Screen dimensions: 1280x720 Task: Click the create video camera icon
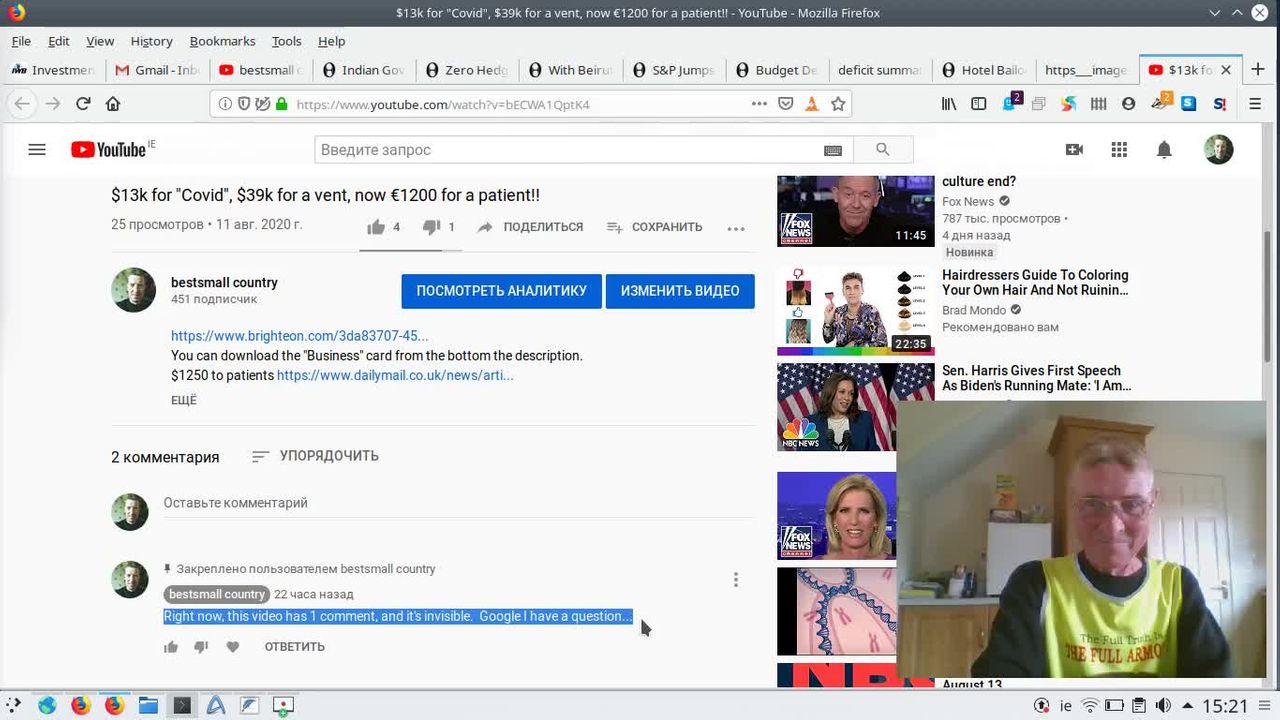pyautogui.click(x=1074, y=150)
